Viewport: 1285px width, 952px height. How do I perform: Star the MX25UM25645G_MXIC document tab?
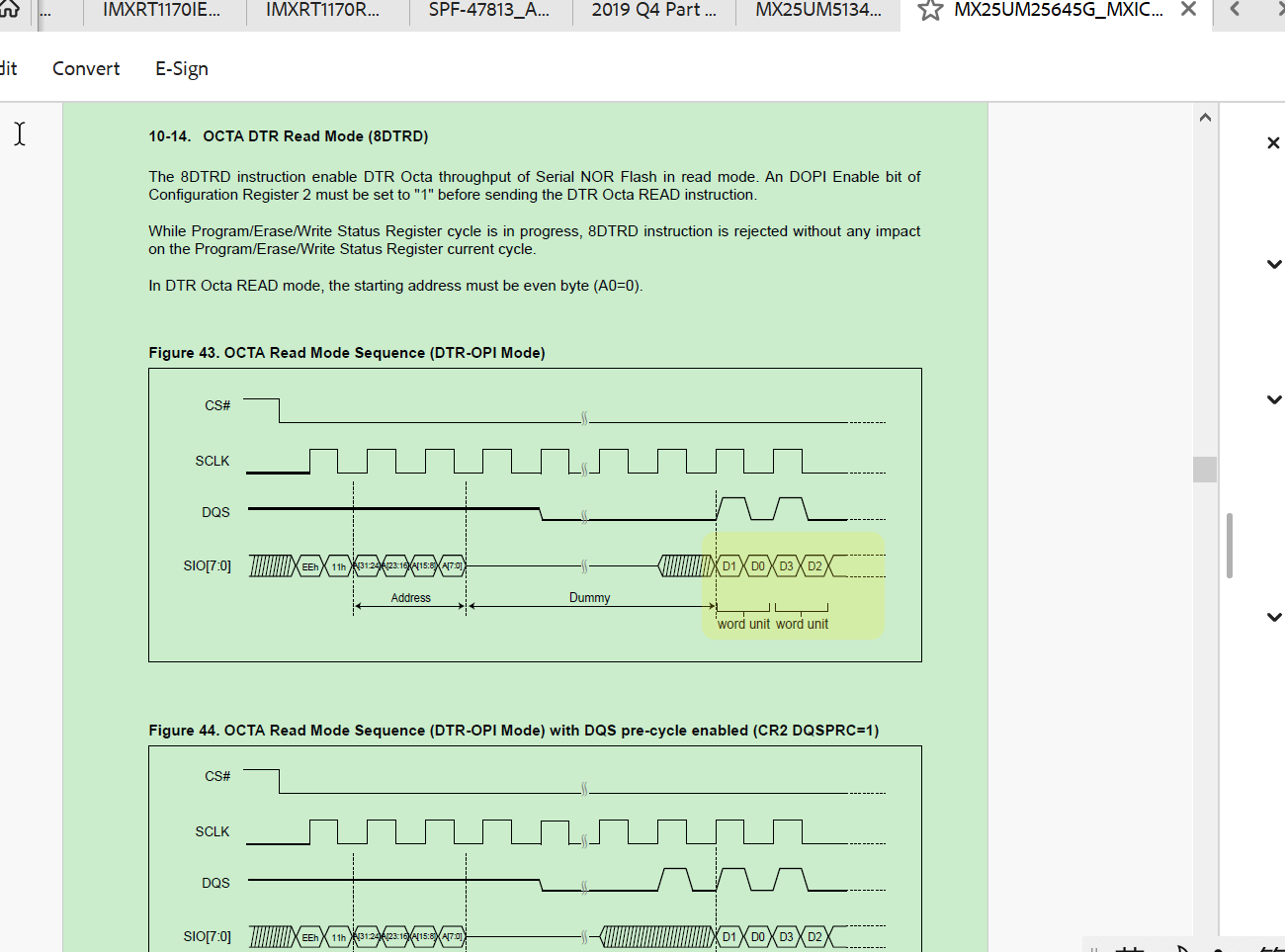point(929,11)
